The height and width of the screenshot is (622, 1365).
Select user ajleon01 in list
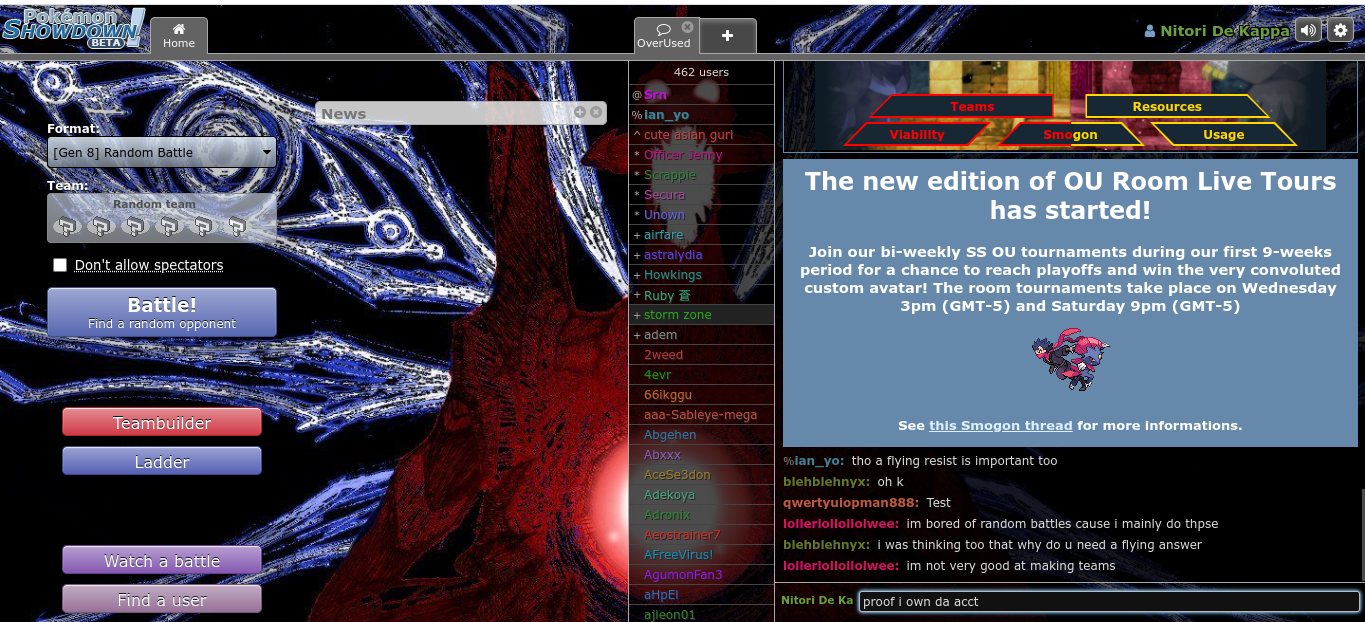coord(701,614)
